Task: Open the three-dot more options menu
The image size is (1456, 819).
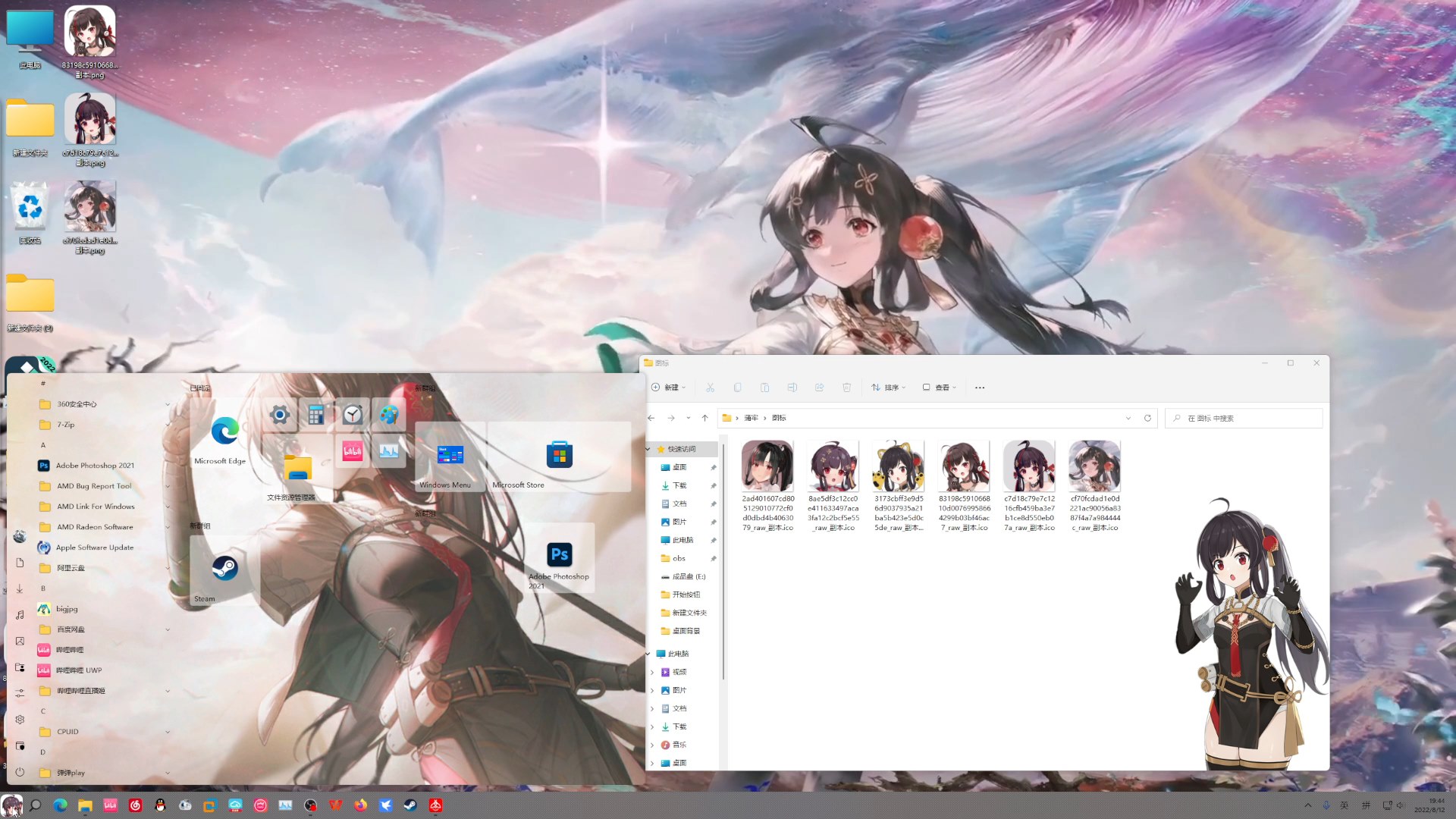Action: [x=979, y=388]
